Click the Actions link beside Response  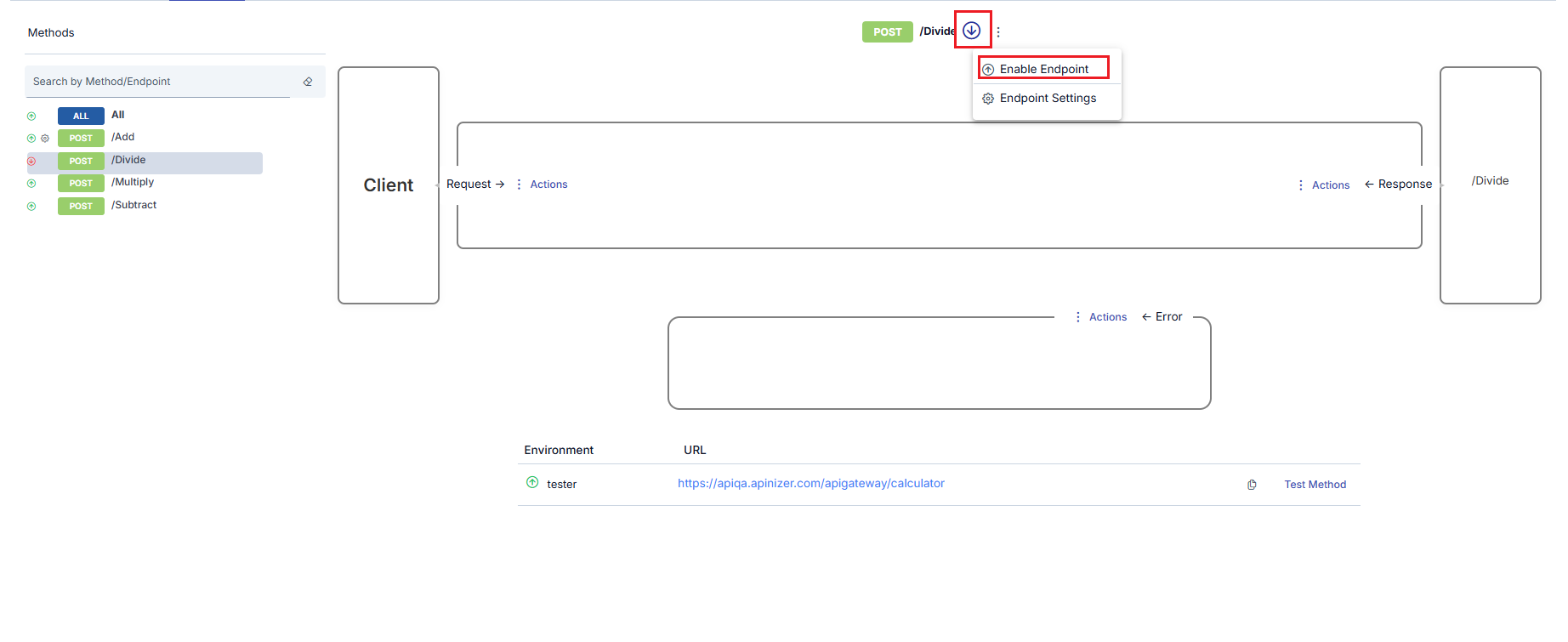1331,185
